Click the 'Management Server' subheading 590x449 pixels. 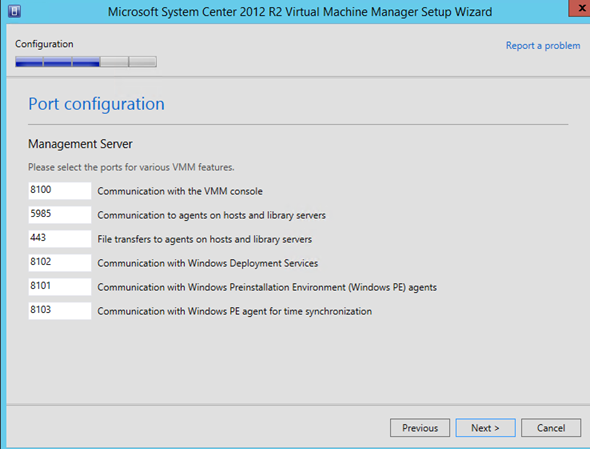[x=80, y=144]
